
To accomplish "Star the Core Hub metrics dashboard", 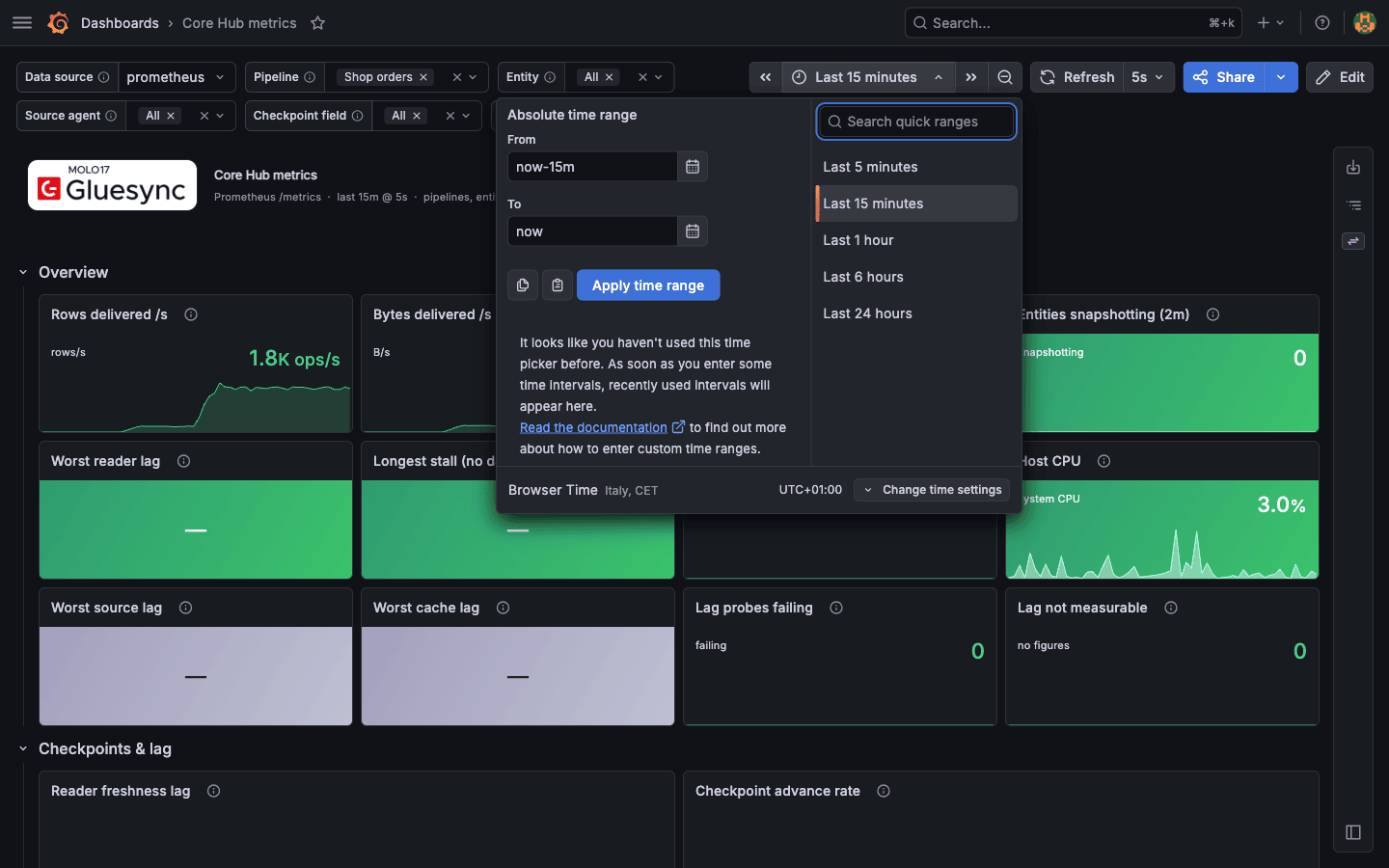I will tap(318, 23).
